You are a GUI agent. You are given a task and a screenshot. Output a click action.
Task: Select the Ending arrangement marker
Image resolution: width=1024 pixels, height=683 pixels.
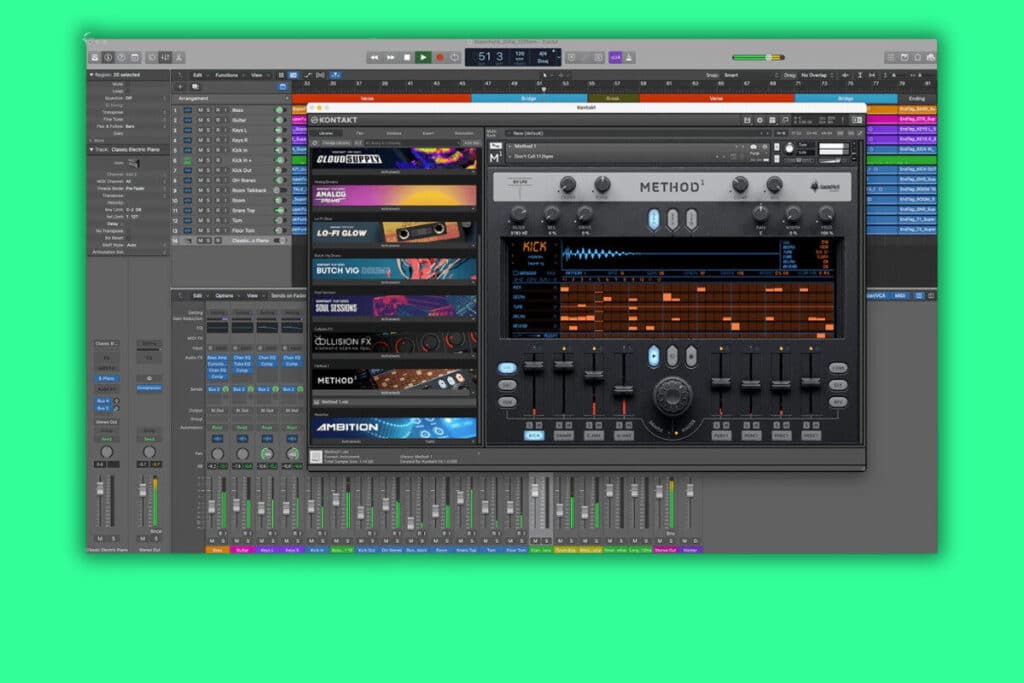917,99
